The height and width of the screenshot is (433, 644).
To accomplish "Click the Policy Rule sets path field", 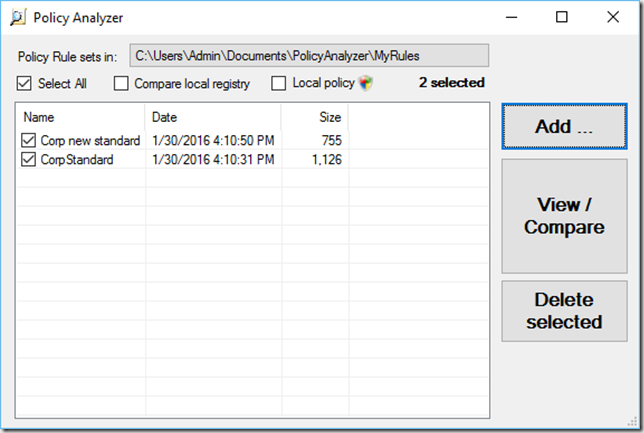I will click(309, 55).
